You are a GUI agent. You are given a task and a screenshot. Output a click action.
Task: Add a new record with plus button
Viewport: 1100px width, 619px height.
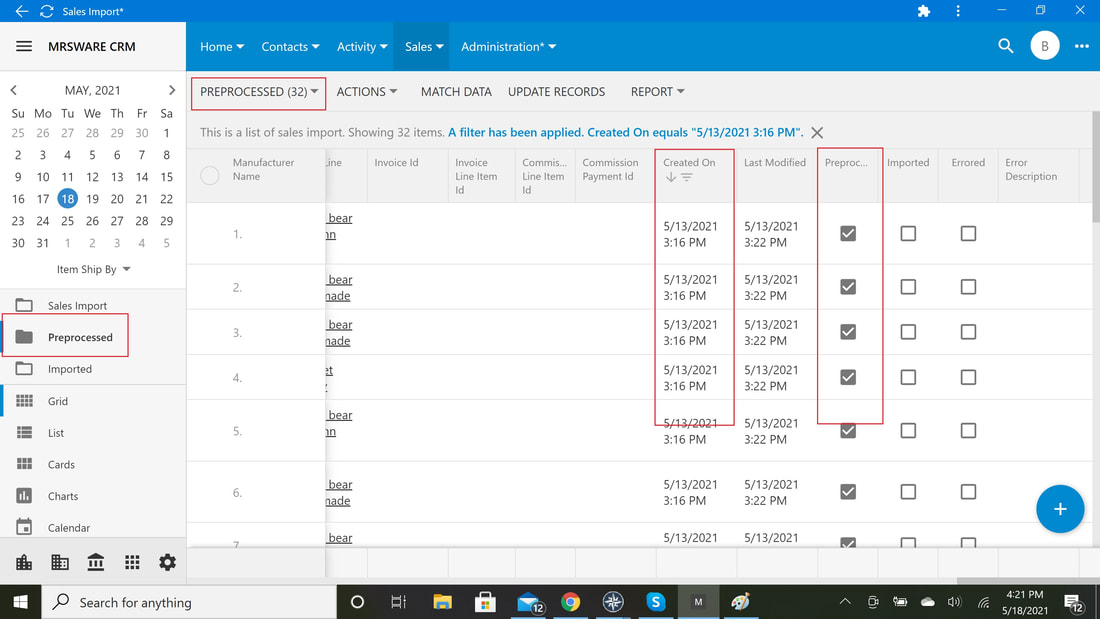(1060, 509)
